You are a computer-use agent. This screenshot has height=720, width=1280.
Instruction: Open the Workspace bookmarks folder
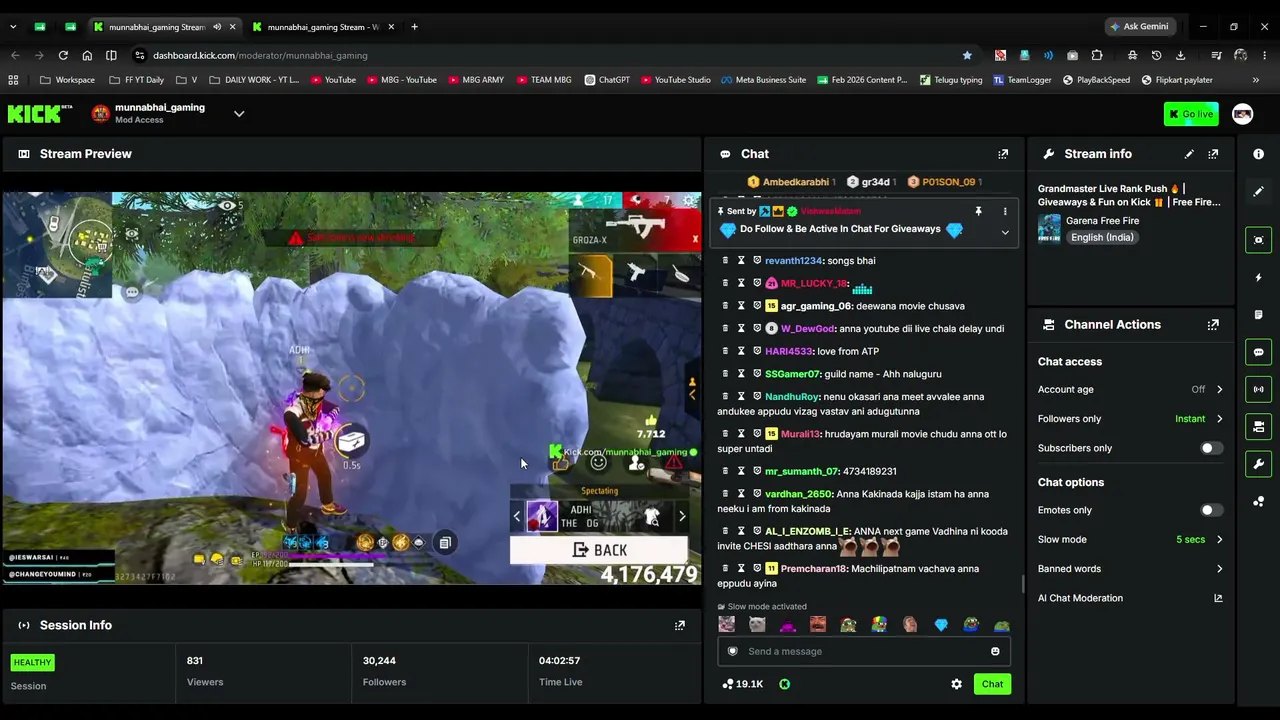(x=67, y=80)
